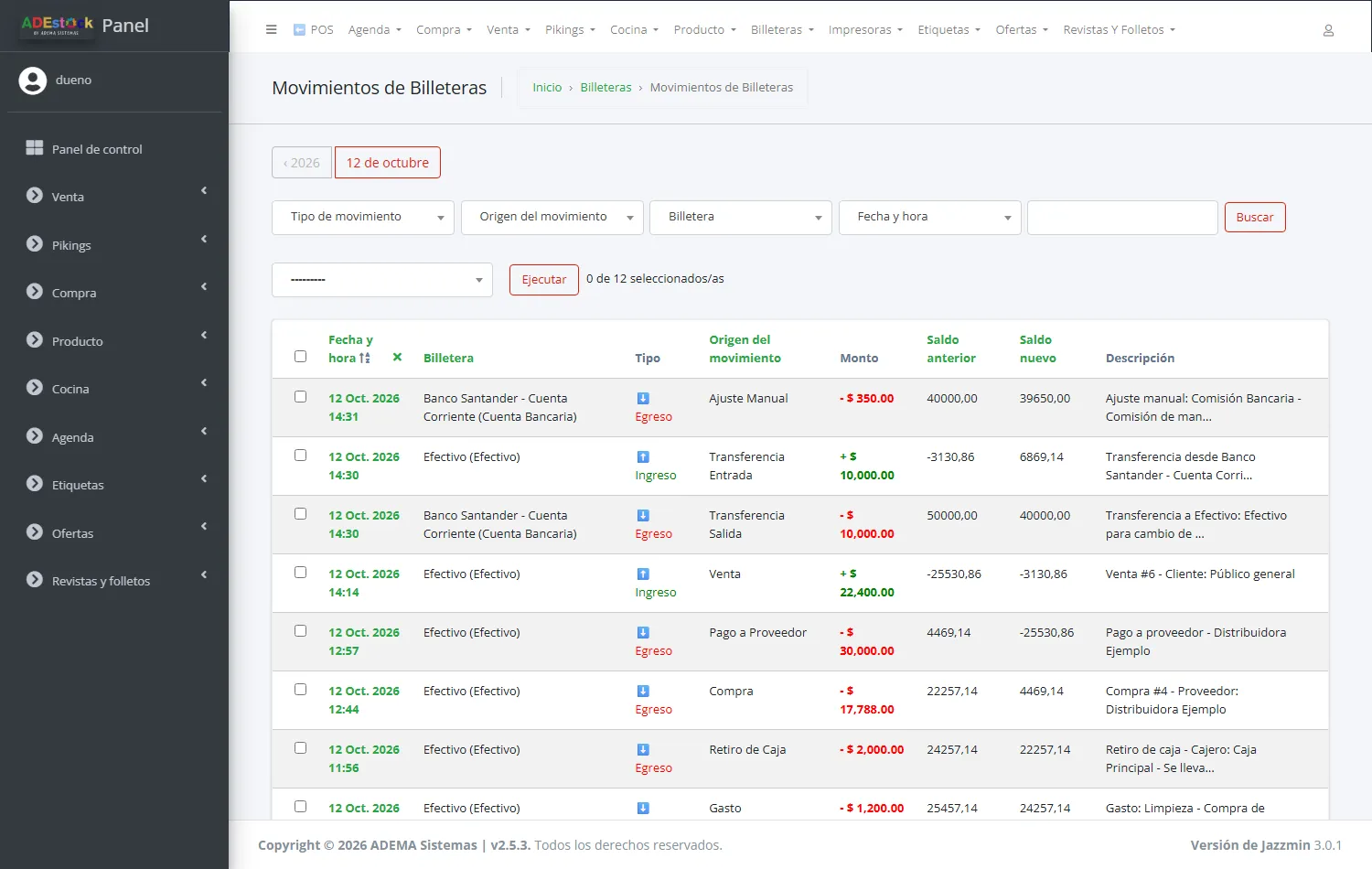Click the dueno user avatar icon
Viewport: 1372px width, 869px height.
[33, 80]
